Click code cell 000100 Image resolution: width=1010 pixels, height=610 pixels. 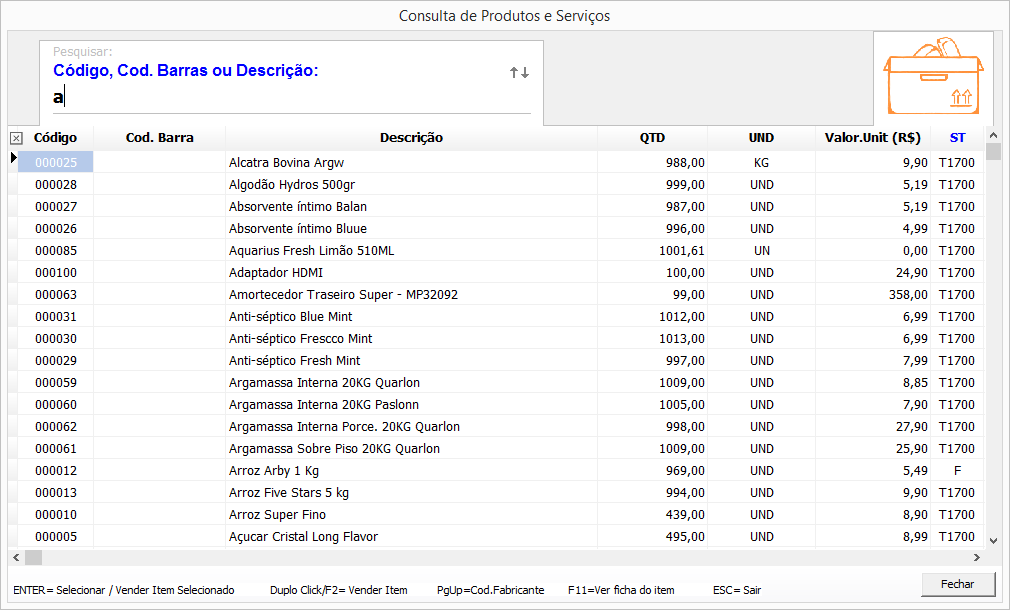click(55, 272)
